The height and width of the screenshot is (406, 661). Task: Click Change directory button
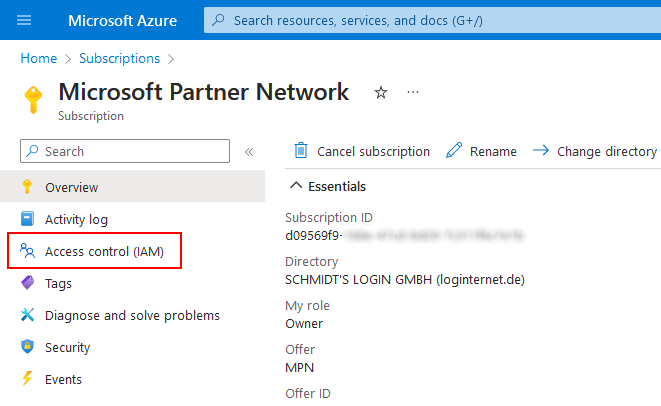coord(594,151)
